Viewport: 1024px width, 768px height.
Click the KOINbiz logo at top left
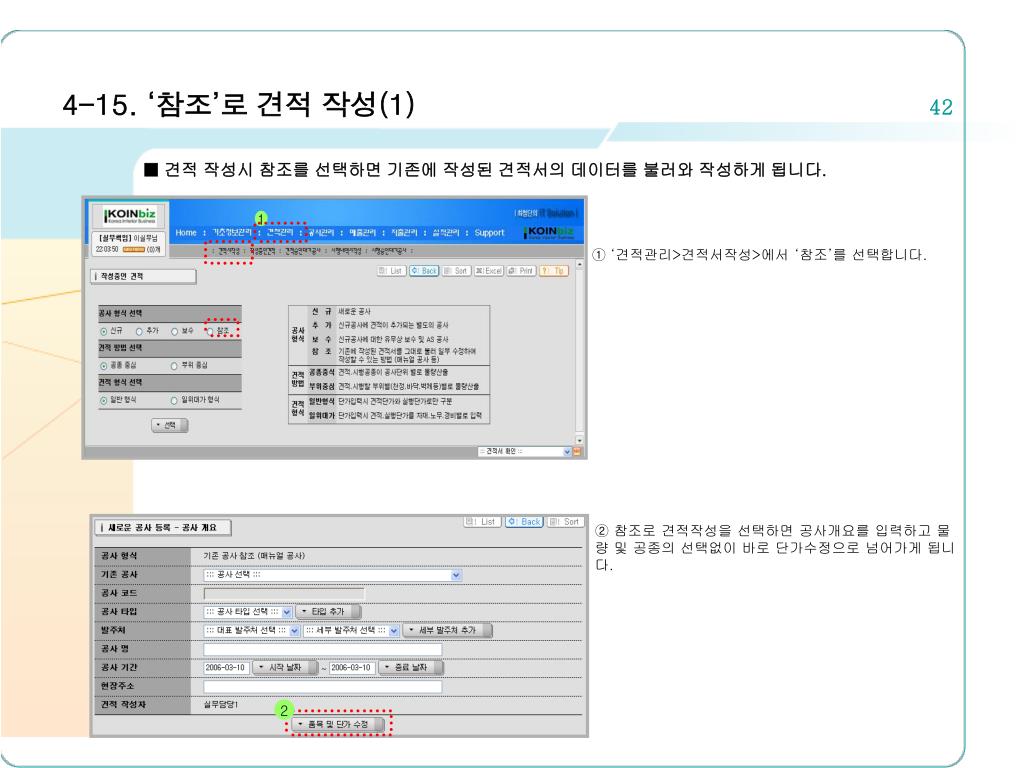[129, 215]
